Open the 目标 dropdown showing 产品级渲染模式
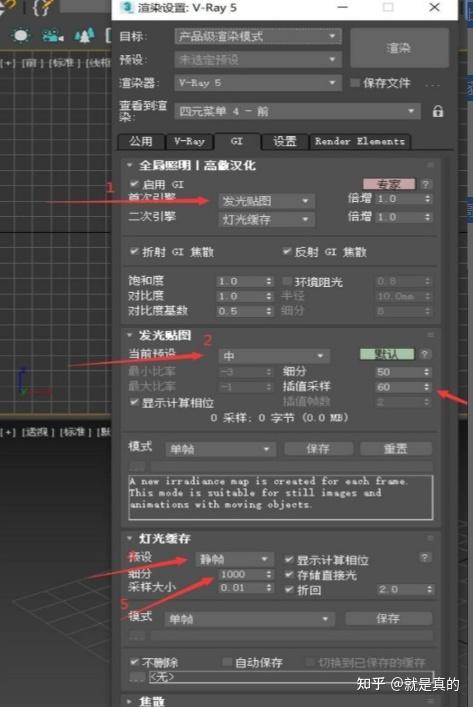This screenshot has width=473, height=707. (x=258, y=36)
